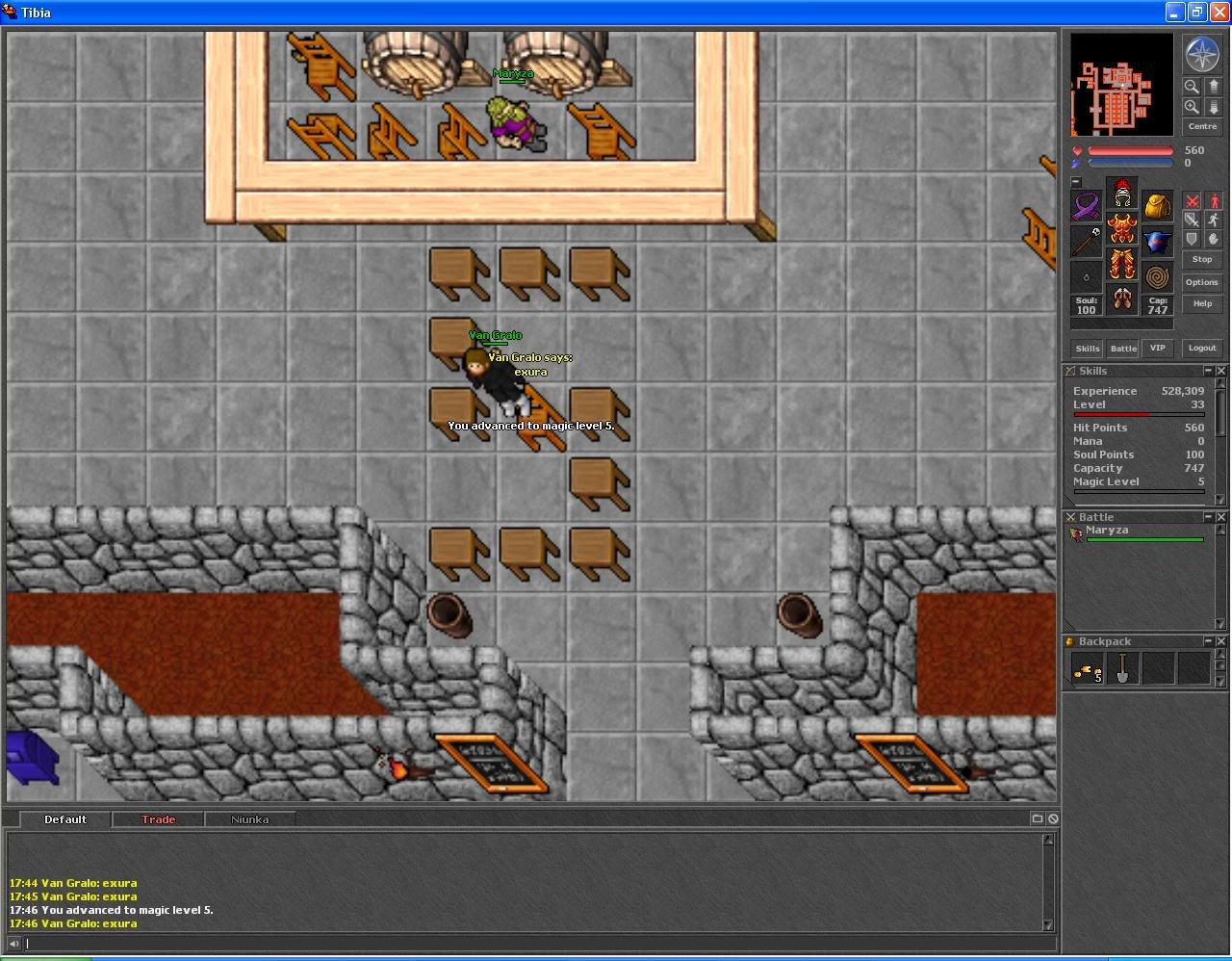Screen dimensions: 1232x961
Task: Click the Level progress bar in Skills
Action: (x=1139, y=414)
